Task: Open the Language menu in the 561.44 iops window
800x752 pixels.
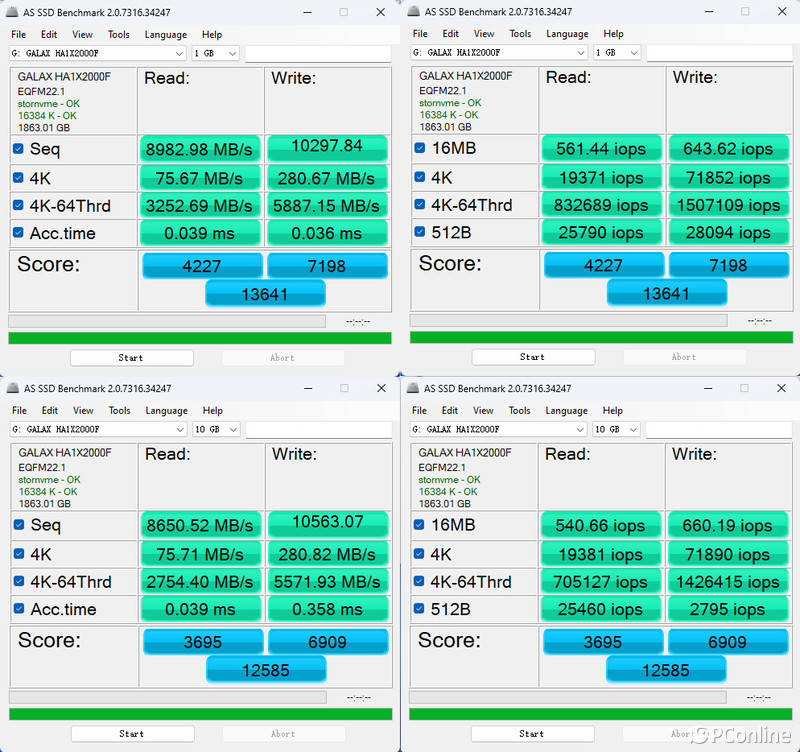Action: pos(567,34)
